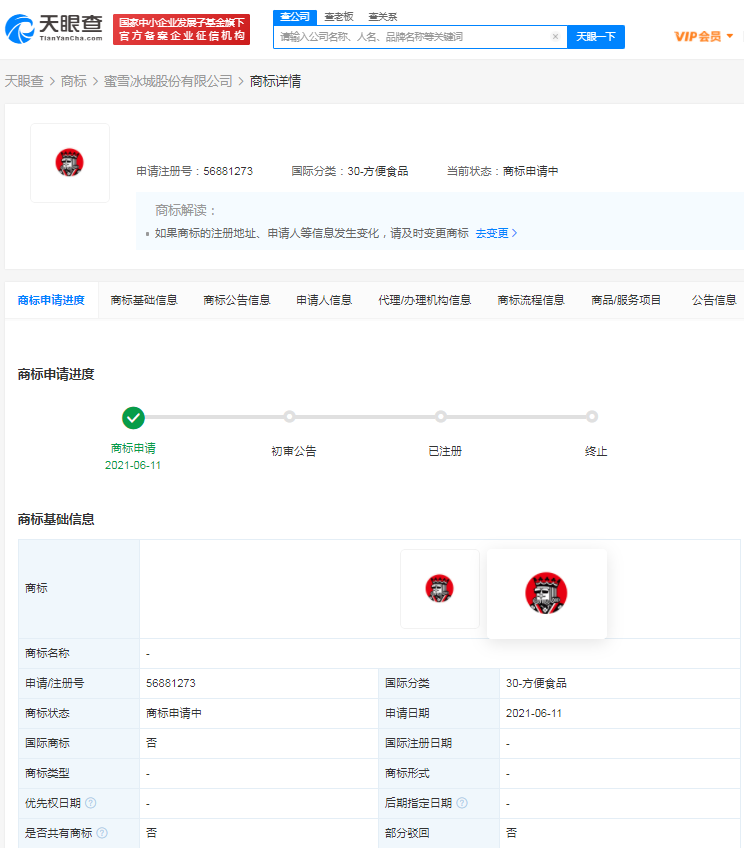The height and width of the screenshot is (848, 744).
Task: Open the enlarged trademark image preview
Action: [x=546, y=593]
